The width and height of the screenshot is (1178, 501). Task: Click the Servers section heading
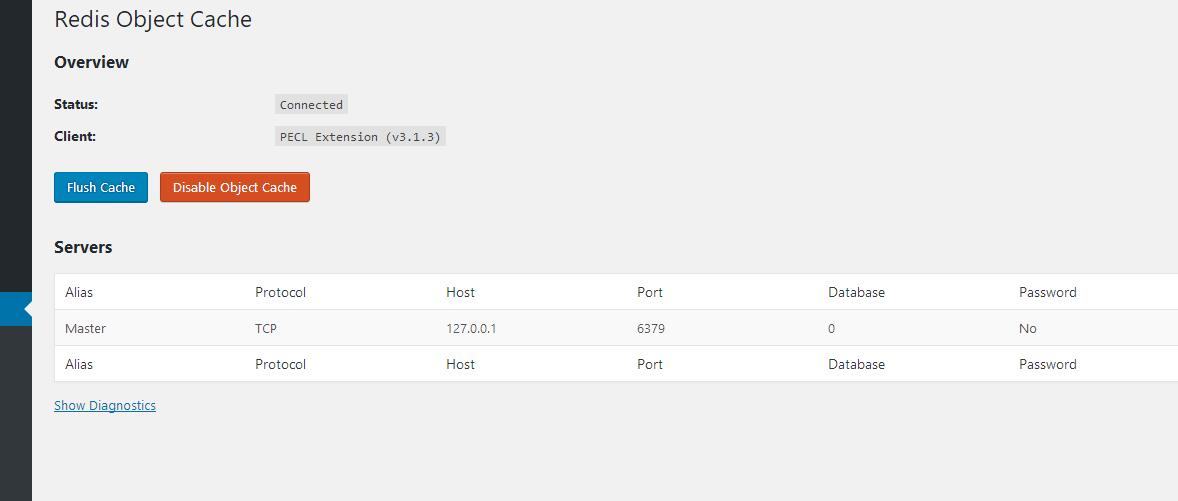(83, 247)
